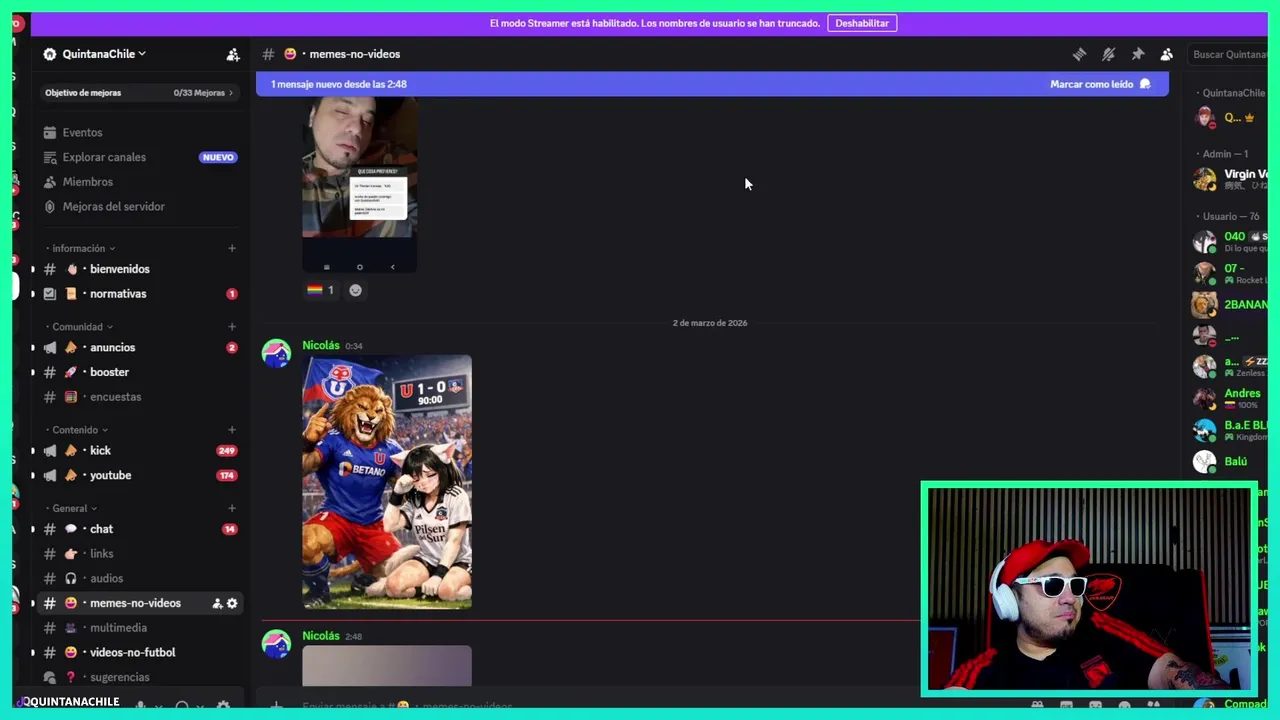Screen dimensions: 1280x720
Task: Click Nicolás avatar on 0:34 message
Action: tap(276, 353)
